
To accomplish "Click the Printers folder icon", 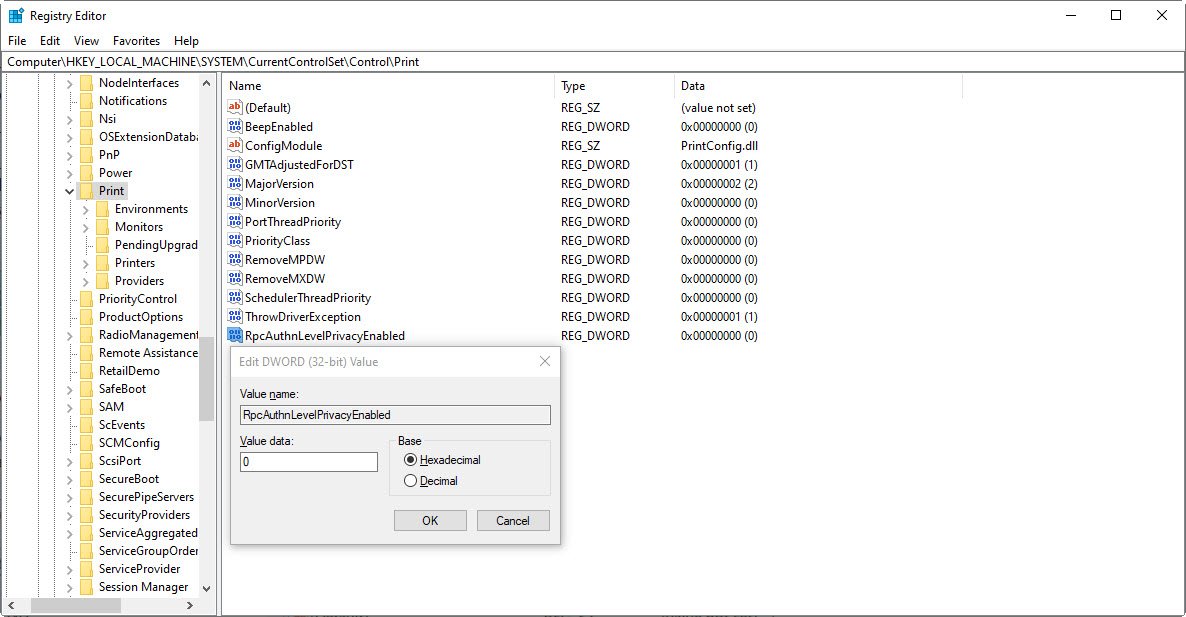I will pos(102,262).
